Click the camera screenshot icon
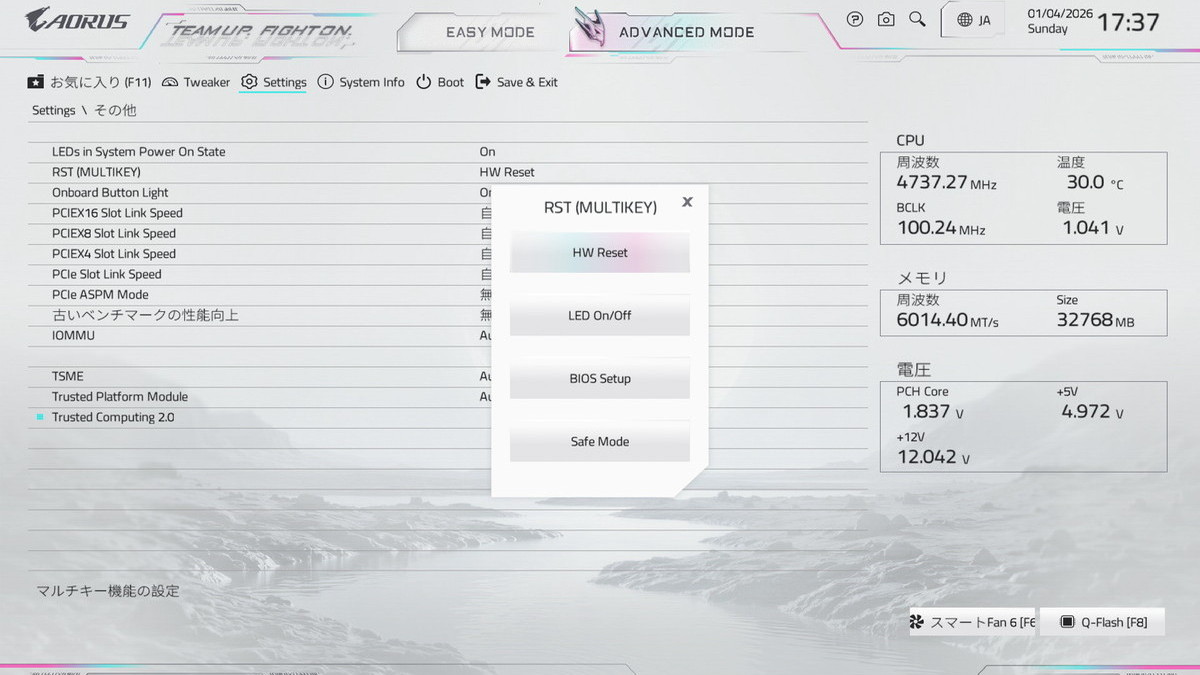This screenshot has height=675, width=1200. (886, 19)
